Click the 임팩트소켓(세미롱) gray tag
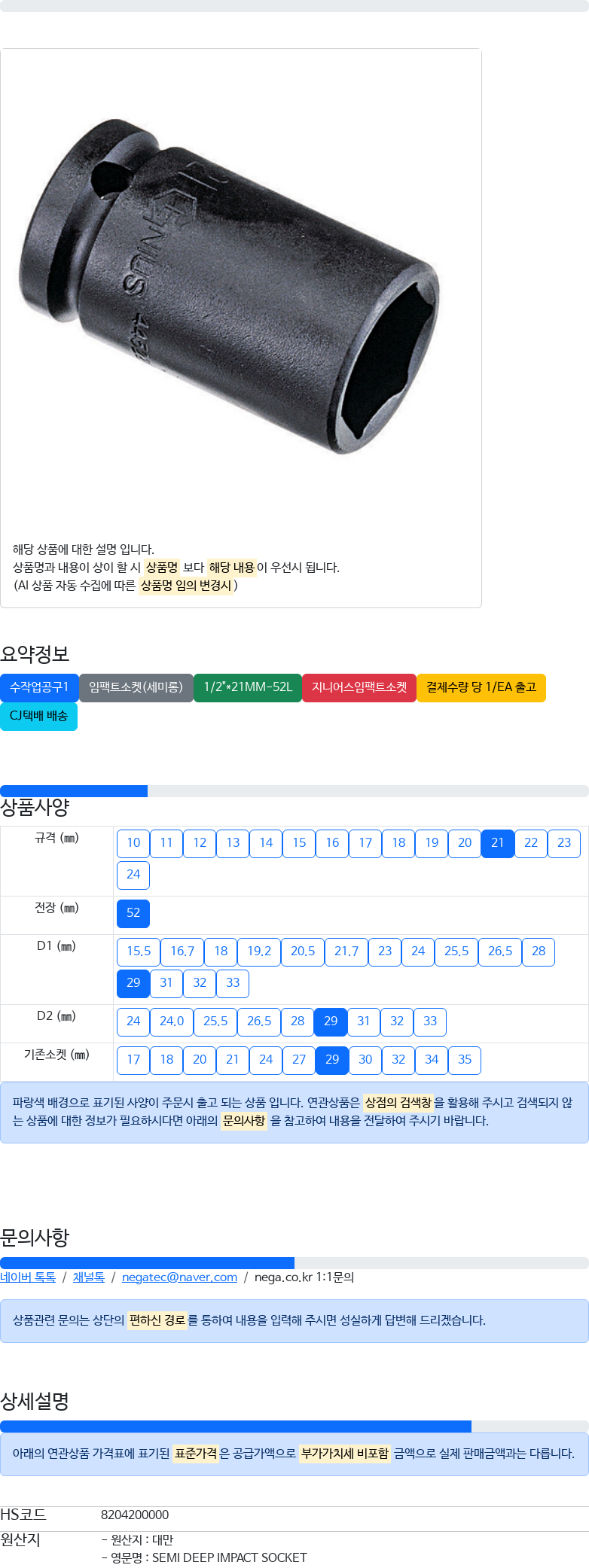Viewport: 589px width, 1568px height. point(136,687)
